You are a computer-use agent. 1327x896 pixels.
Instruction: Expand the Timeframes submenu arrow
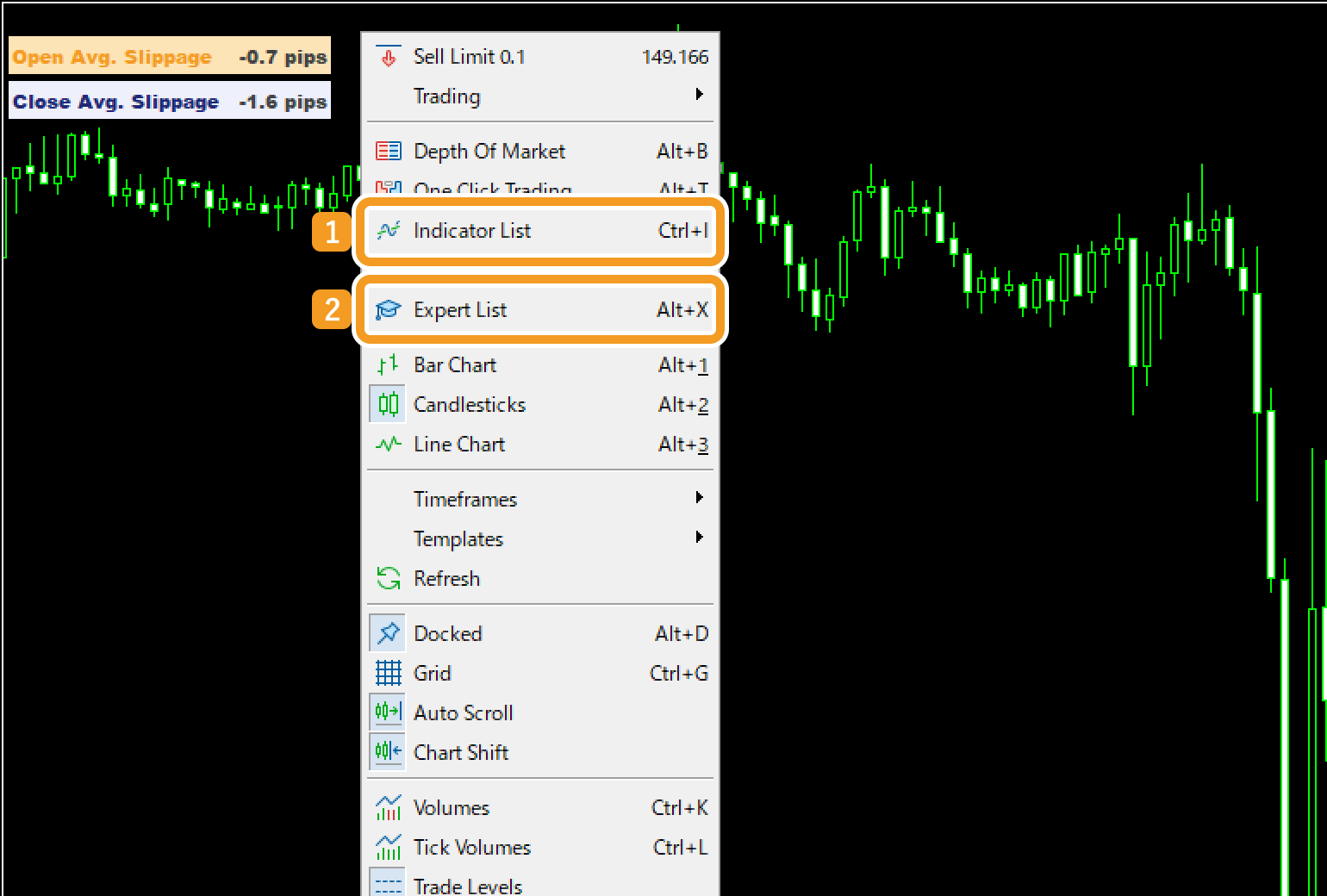(699, 498)
